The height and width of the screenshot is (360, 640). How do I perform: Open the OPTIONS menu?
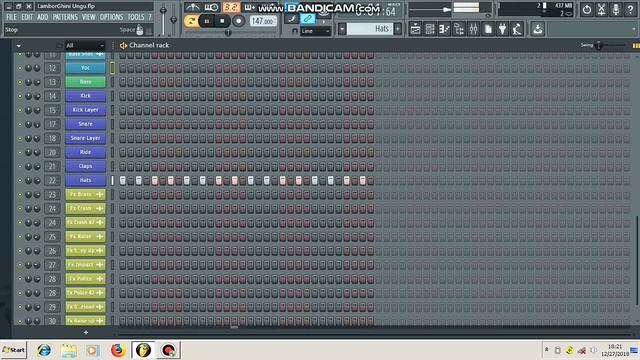click(111, 17)
